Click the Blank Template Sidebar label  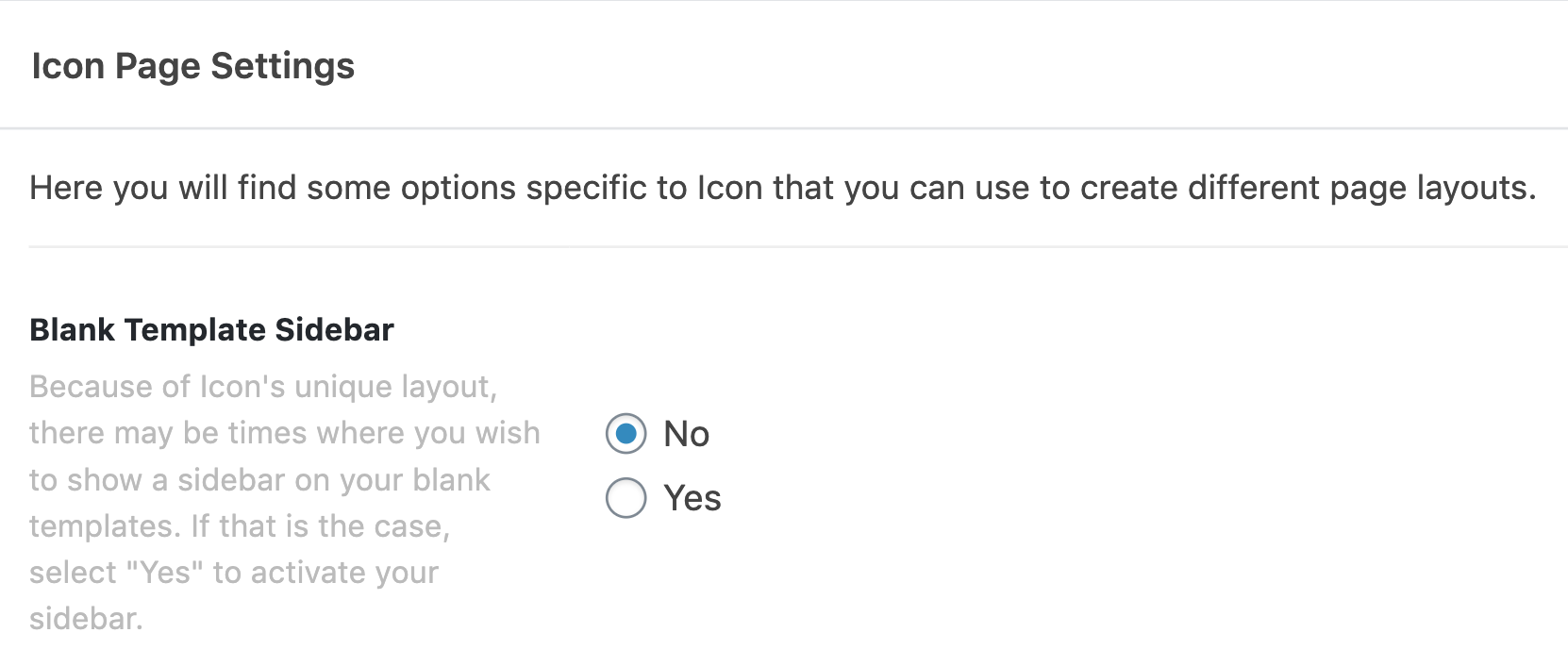(x=211, y=330)
